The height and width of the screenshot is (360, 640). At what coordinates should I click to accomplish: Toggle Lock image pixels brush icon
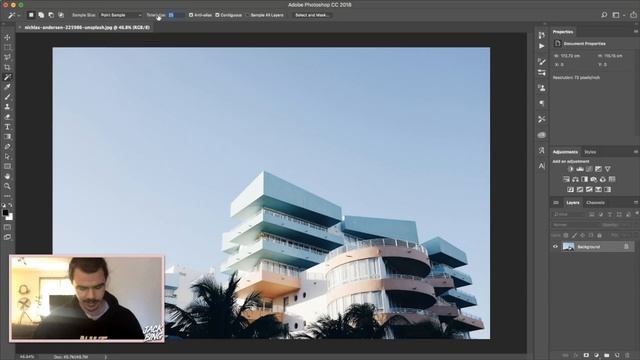(574, 236)
